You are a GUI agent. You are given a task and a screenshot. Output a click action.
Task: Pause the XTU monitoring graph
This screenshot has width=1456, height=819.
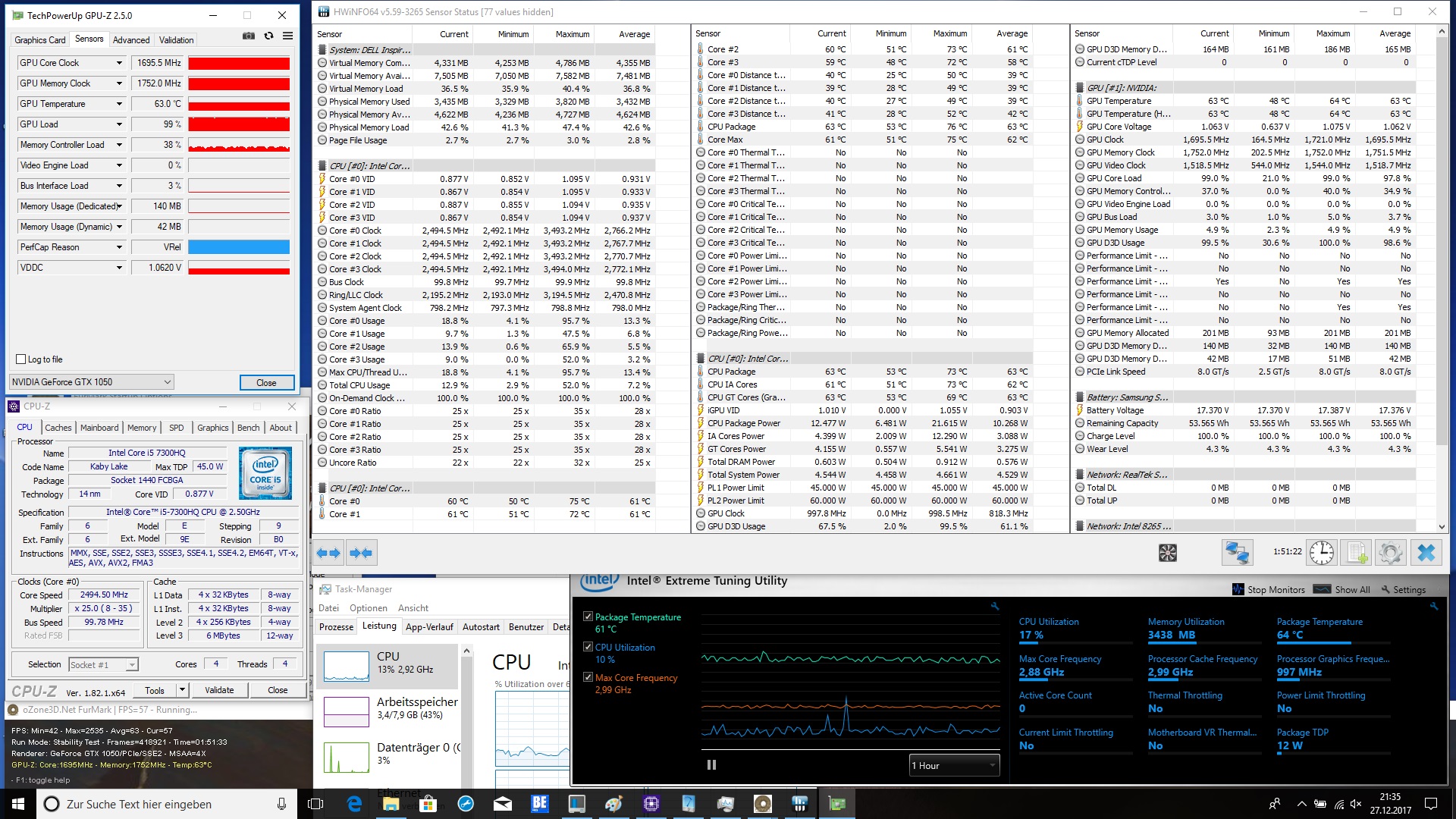coord(711,764)
